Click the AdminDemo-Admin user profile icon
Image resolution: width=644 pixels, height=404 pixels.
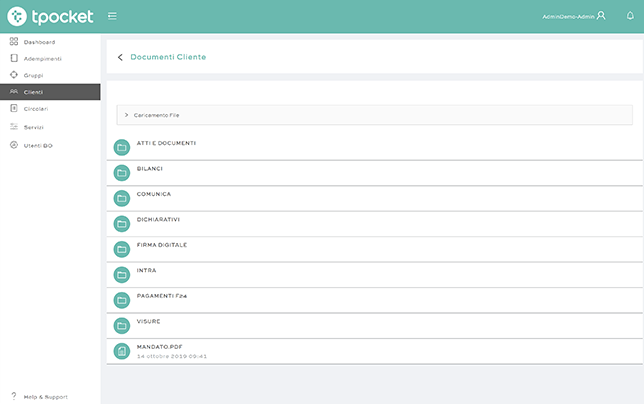(601, 16)
